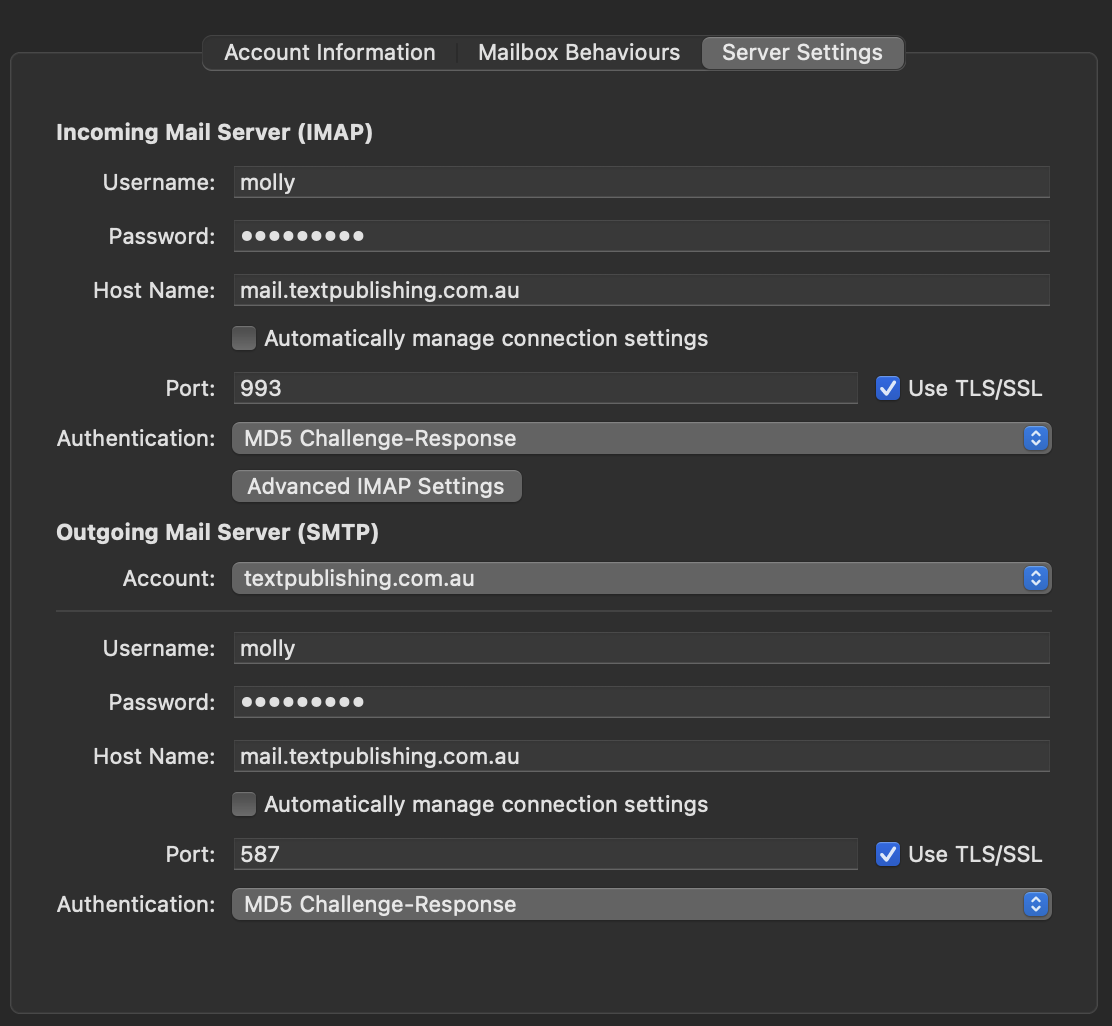Viewport: 1112px width, 1026px height.
Task: Open Advanced IMAP Settings
Action: 376,486
